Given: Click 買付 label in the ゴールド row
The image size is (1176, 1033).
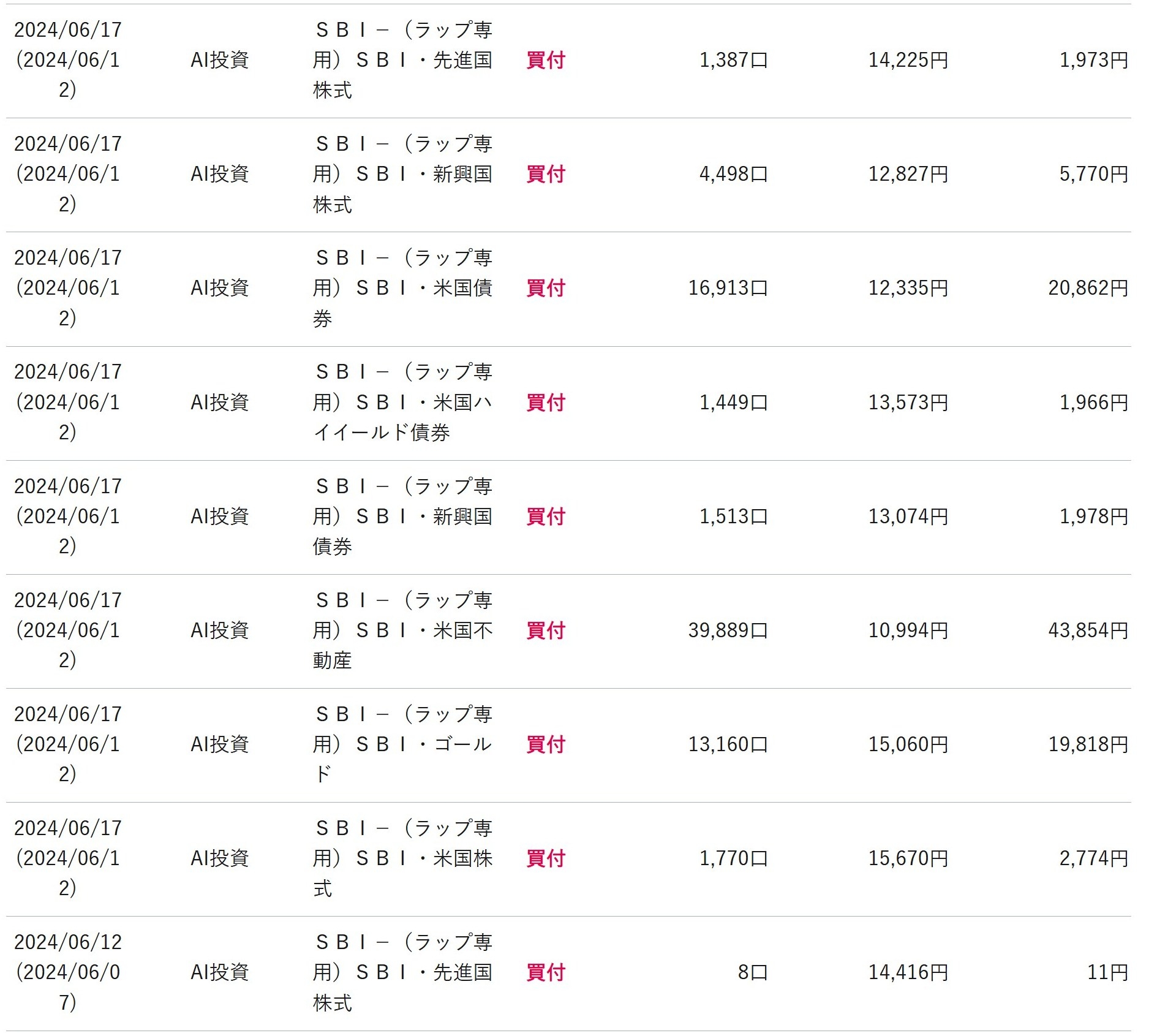Looking at the screenshot, I should pos(545,744).
